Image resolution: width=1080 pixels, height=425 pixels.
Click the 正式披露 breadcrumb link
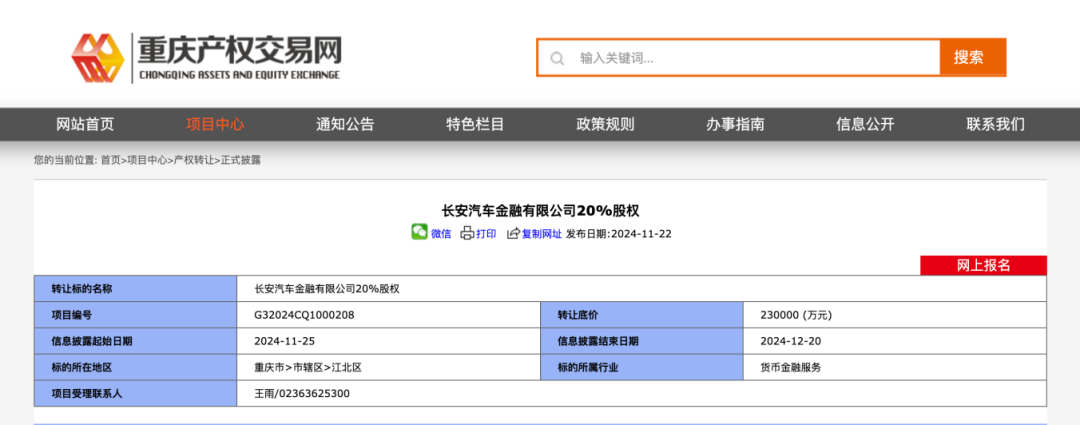(240, 160)
